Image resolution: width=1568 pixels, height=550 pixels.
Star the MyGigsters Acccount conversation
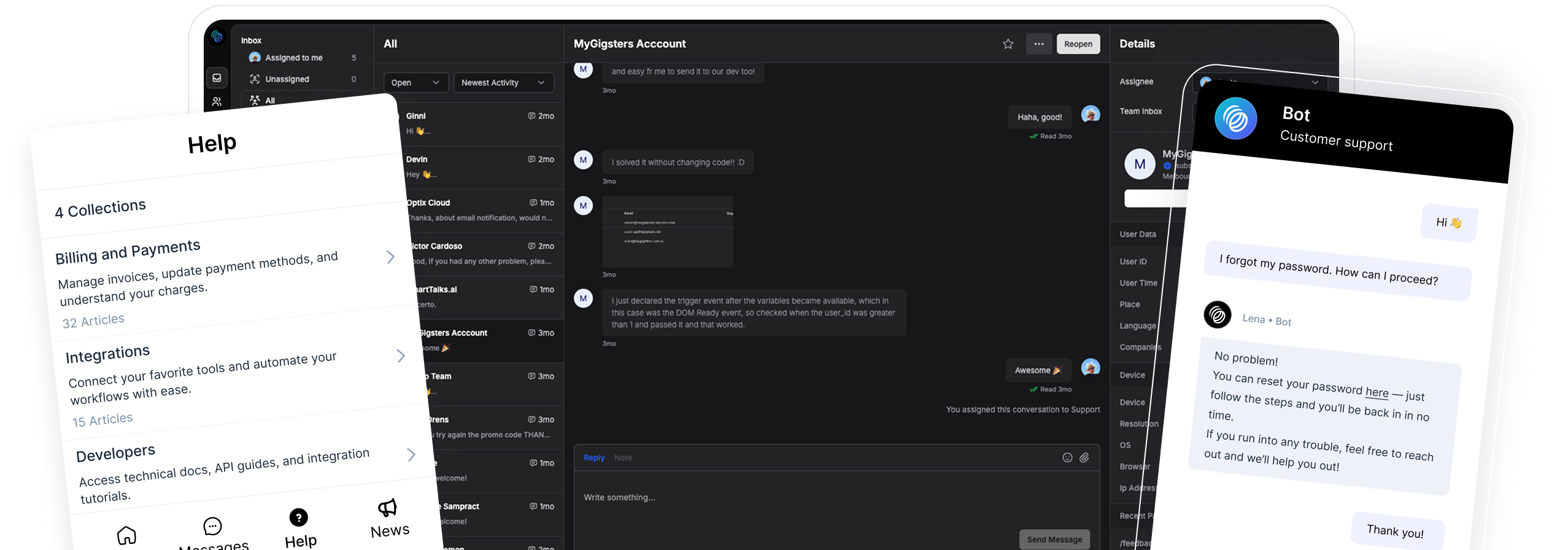click(x=1008, y=44)
